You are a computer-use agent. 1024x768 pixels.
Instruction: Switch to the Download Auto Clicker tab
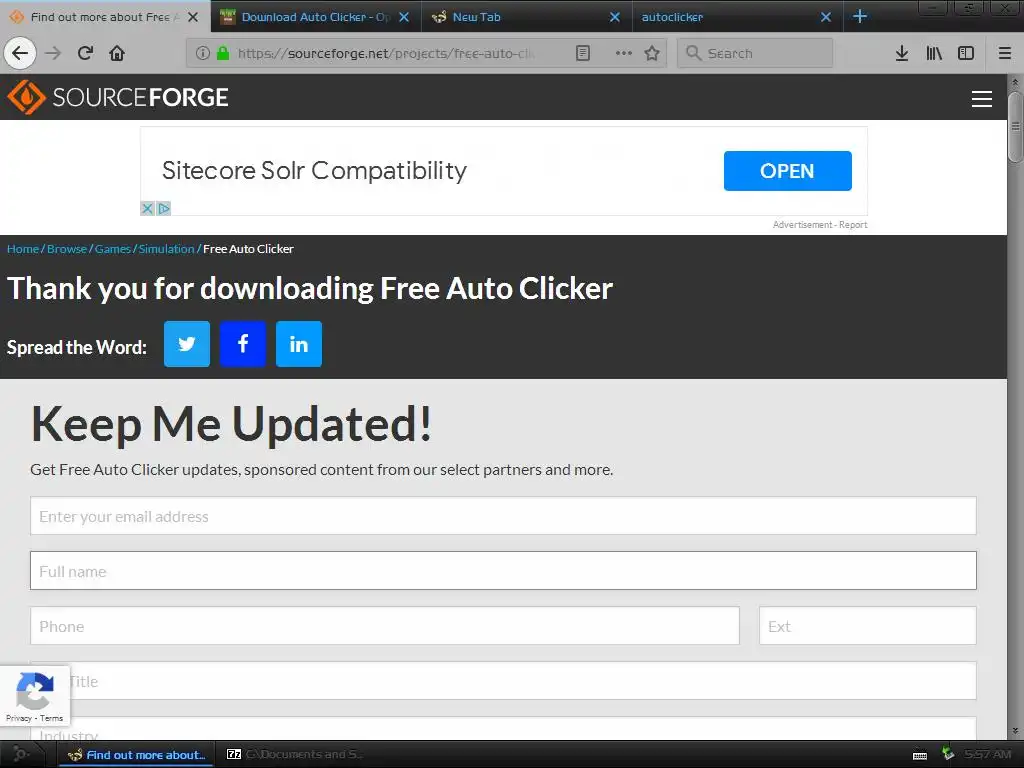pos(316,17)
